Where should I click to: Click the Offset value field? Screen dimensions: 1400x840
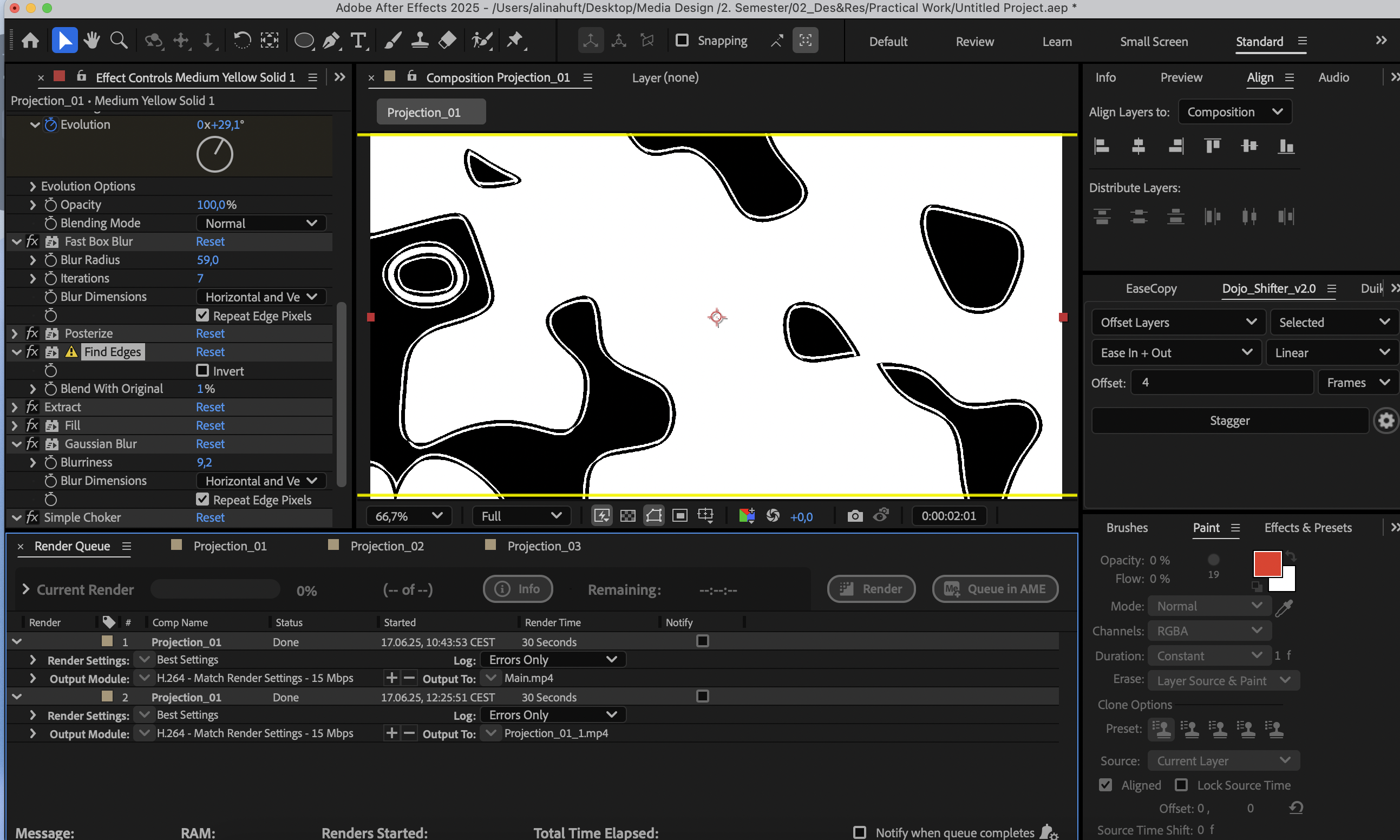click(1222, 383)
